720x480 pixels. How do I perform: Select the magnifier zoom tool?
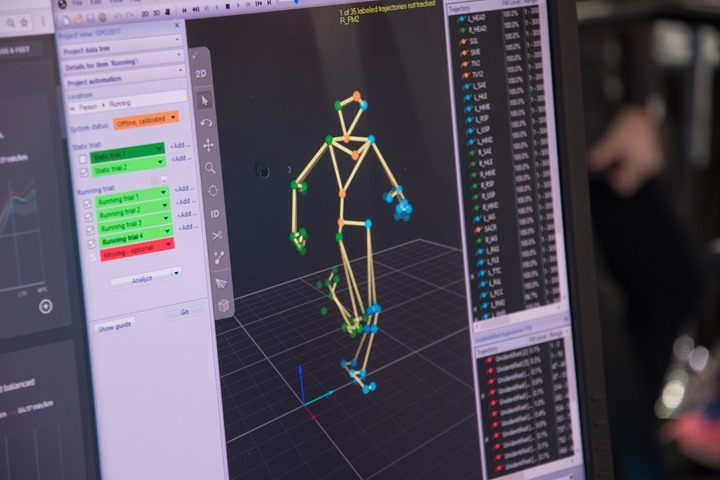(210, 168)
